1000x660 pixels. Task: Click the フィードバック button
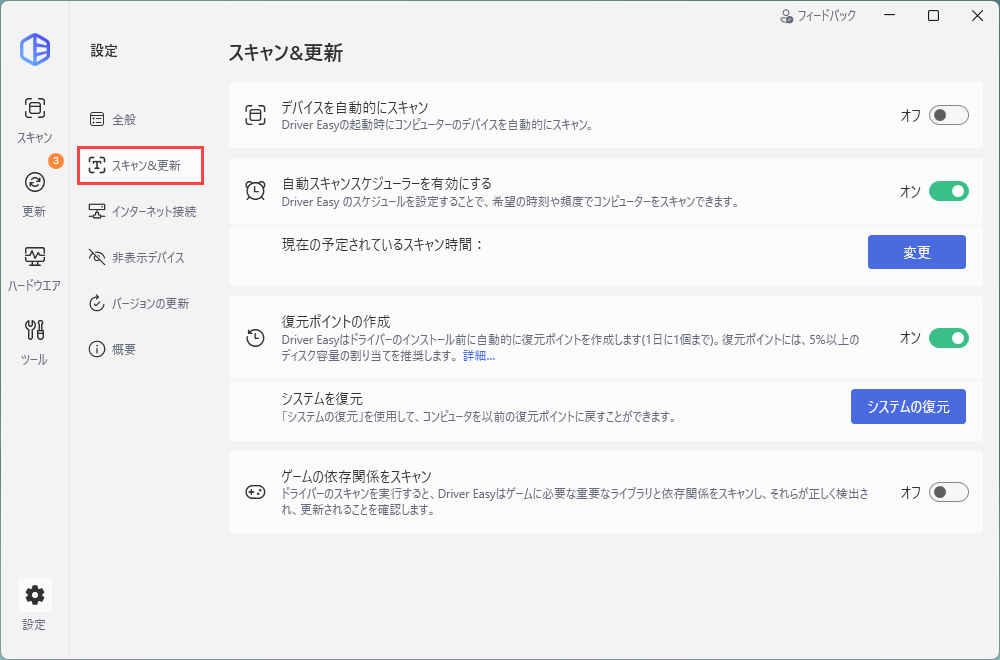pyautogui.click(x=818, y=16)
